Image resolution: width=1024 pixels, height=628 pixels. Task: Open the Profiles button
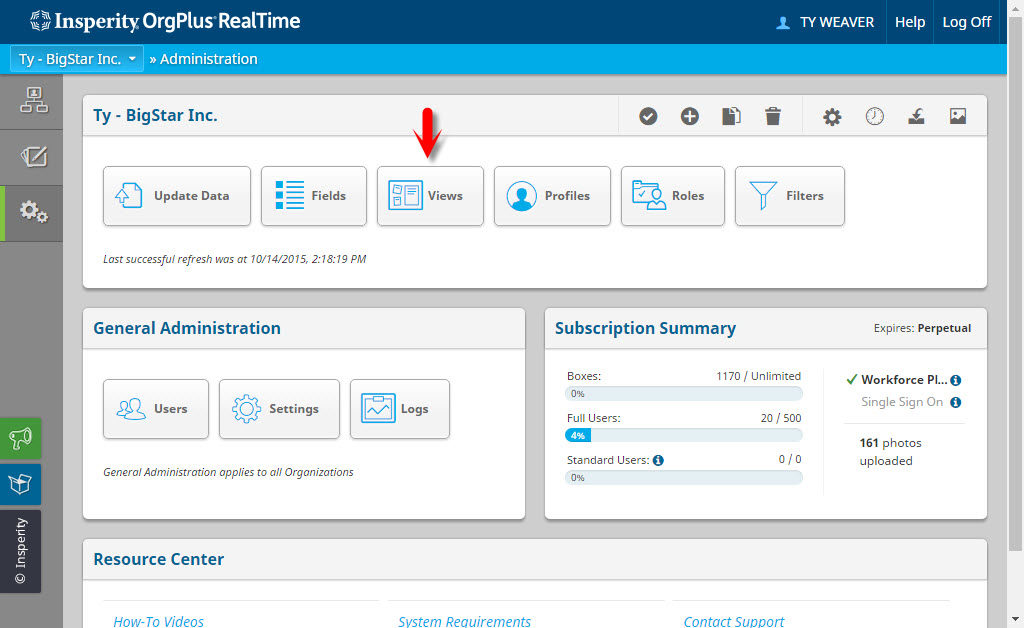coord(552,196)
